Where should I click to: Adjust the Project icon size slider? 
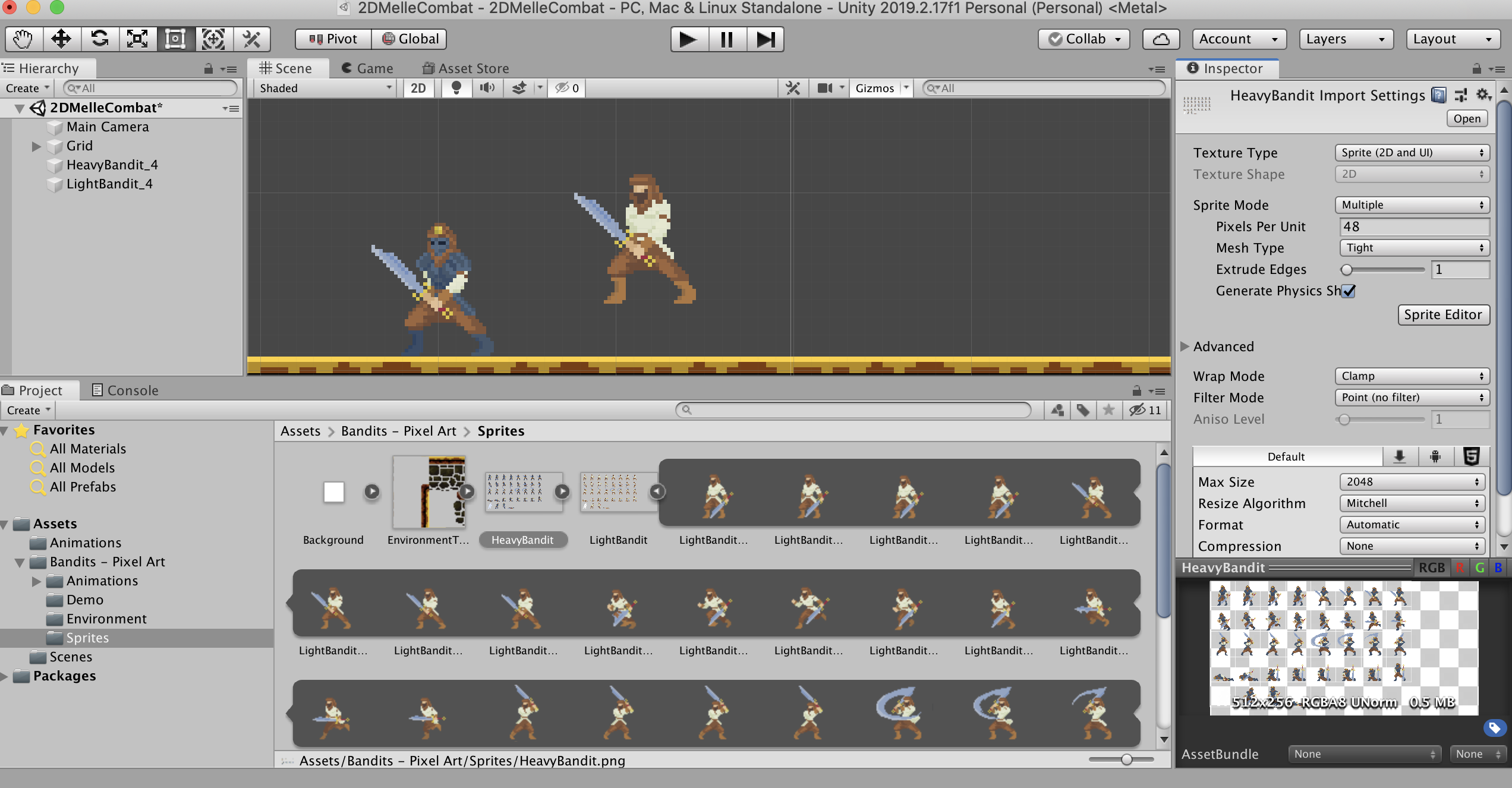pos(1121,759)
